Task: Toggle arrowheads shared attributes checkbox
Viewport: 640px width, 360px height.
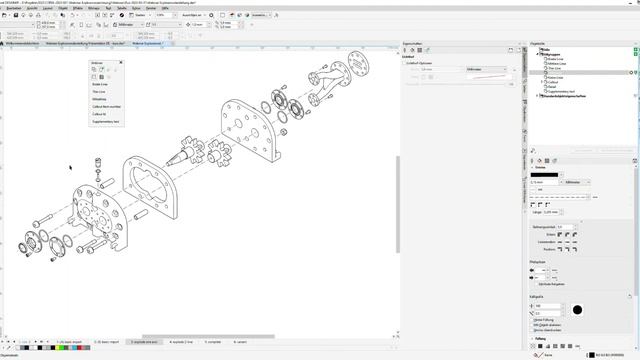Action: pyautogui.click(x=536, y=284)
